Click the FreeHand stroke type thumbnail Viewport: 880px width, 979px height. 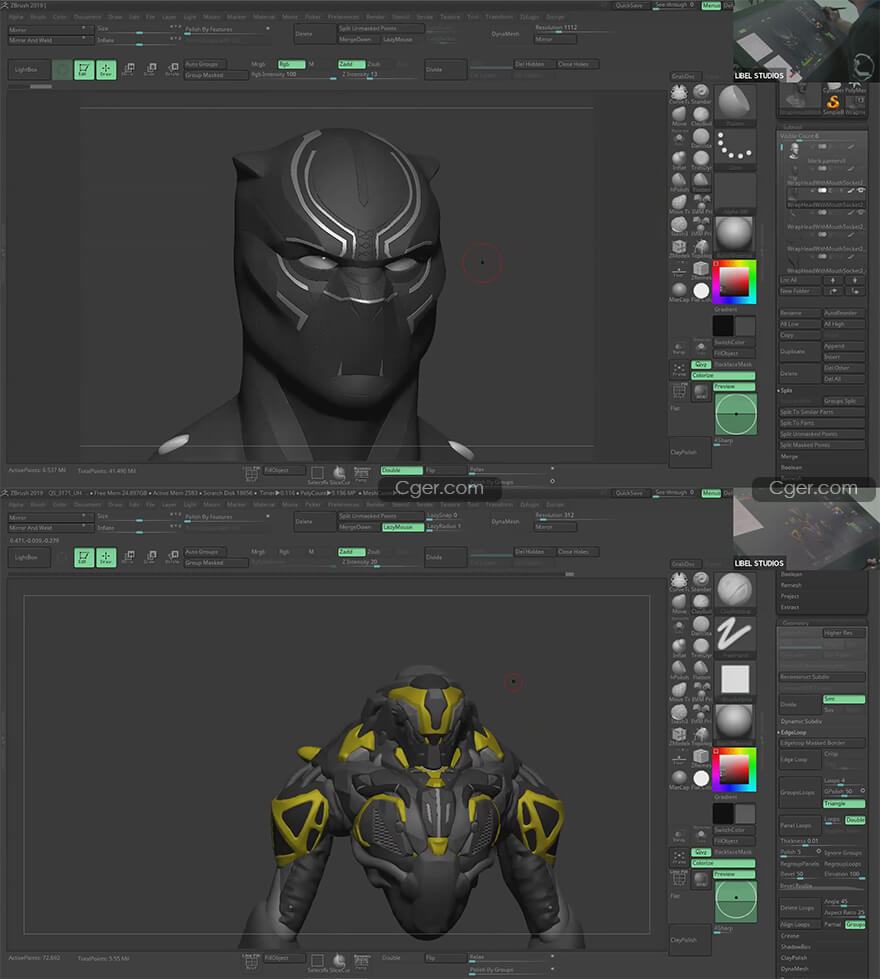click(x=736, y=634)
